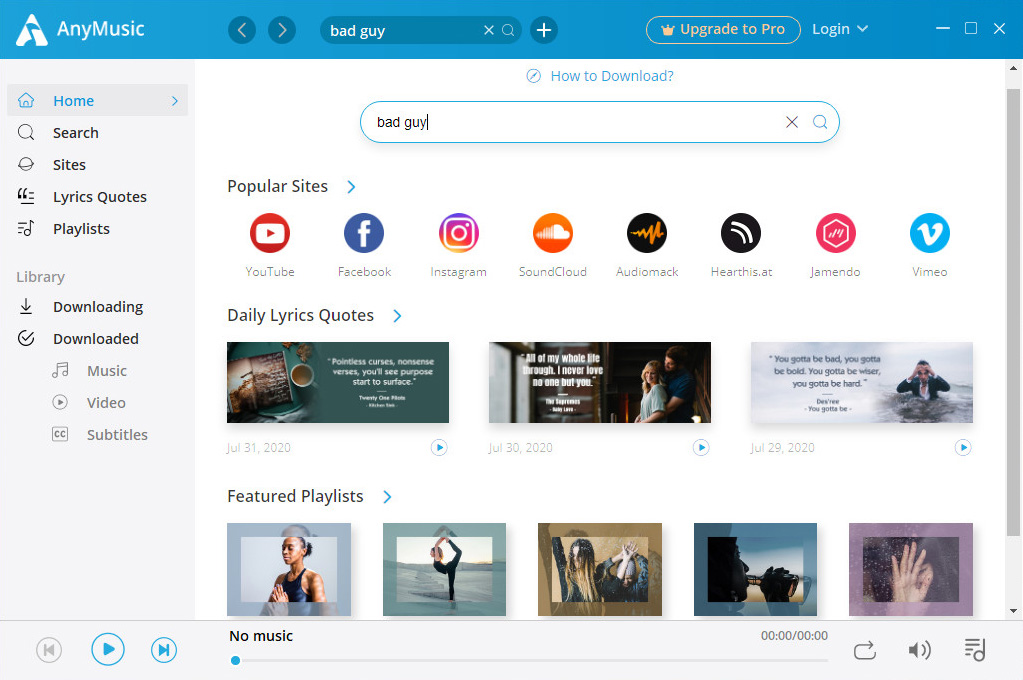Image resolution: width=1023 pixels, height=680 pixels.
Task: Clear the main search box text
Action: coord(792,122)
